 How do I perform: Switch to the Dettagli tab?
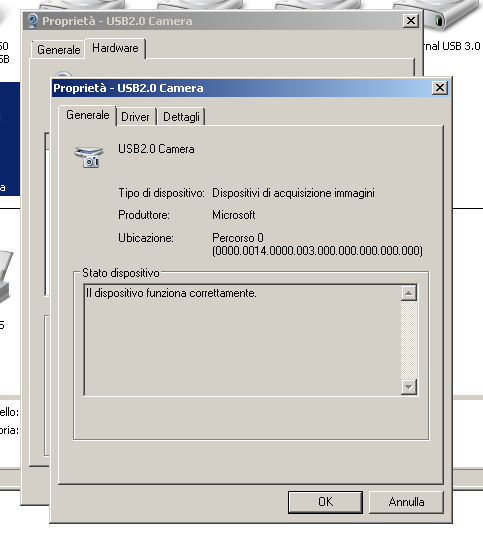pos(182,117)
